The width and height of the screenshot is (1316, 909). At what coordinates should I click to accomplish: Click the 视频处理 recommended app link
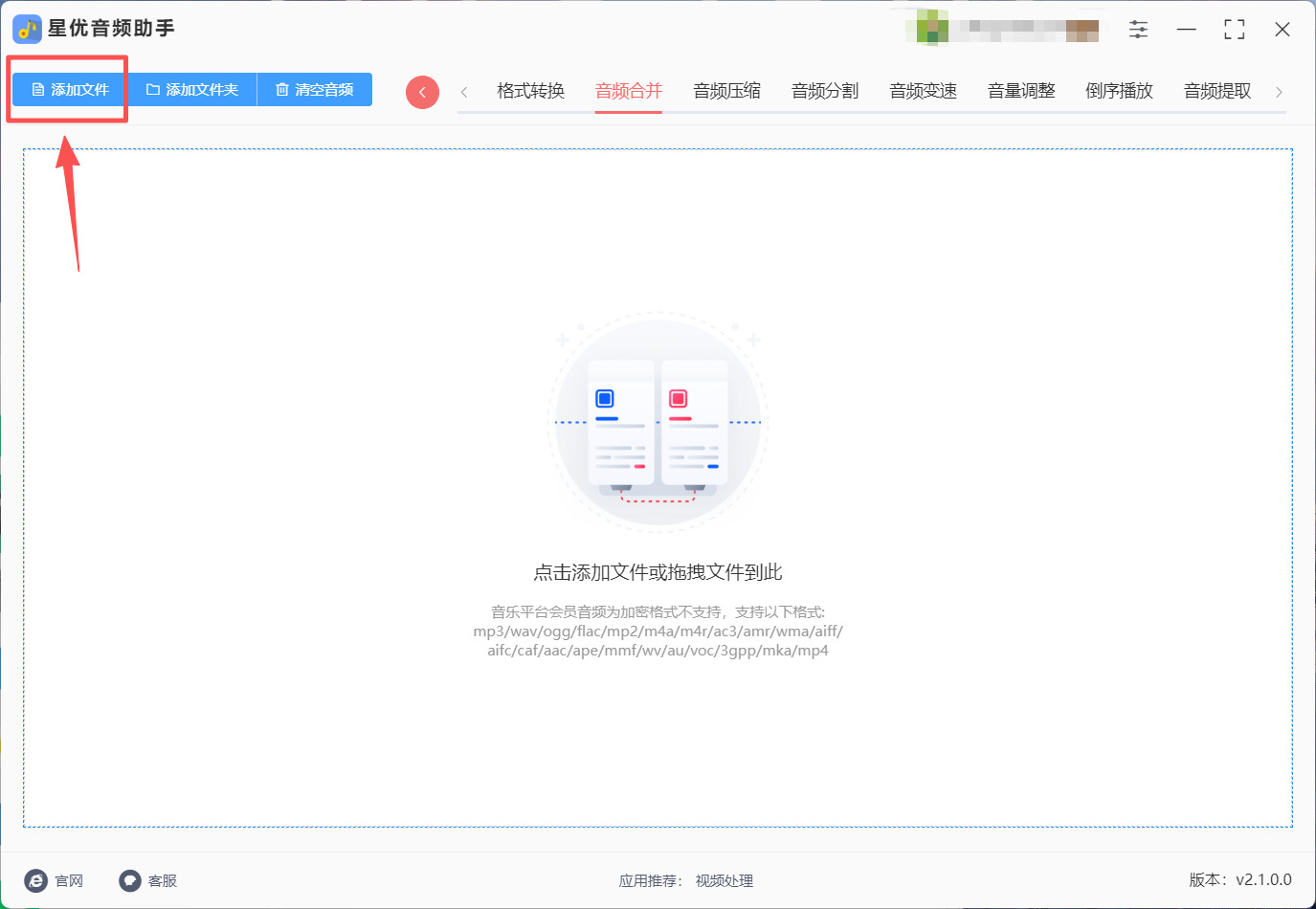(725, 881)
